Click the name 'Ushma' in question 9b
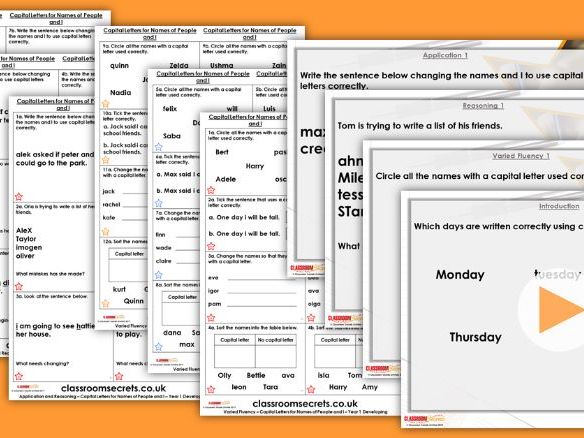This screenshot has width=584, height=438. (x=222, y=66)
